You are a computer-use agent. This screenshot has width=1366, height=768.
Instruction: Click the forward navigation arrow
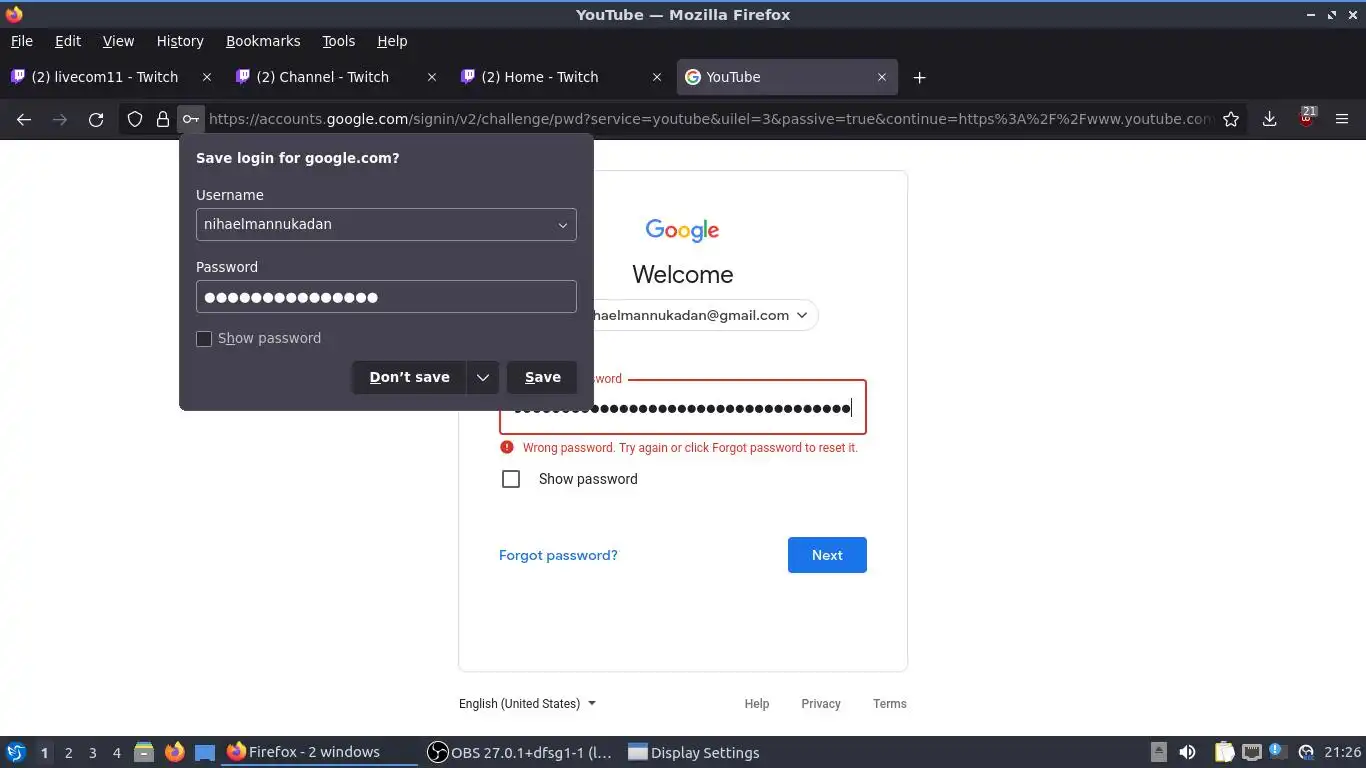click(60, 119)
